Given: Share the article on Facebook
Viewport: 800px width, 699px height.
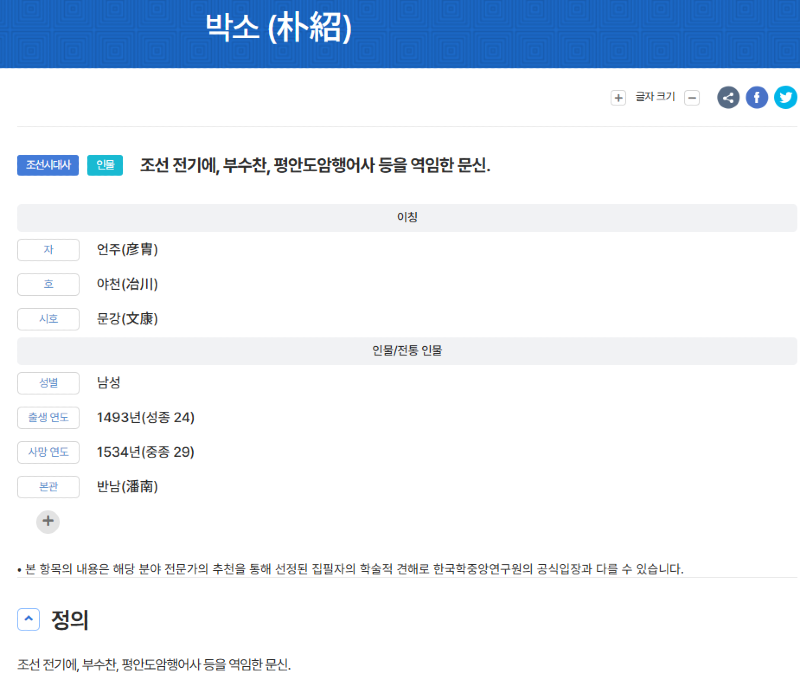Looking at the screenshot, I should pyautogui.click(x=757, y=97).
